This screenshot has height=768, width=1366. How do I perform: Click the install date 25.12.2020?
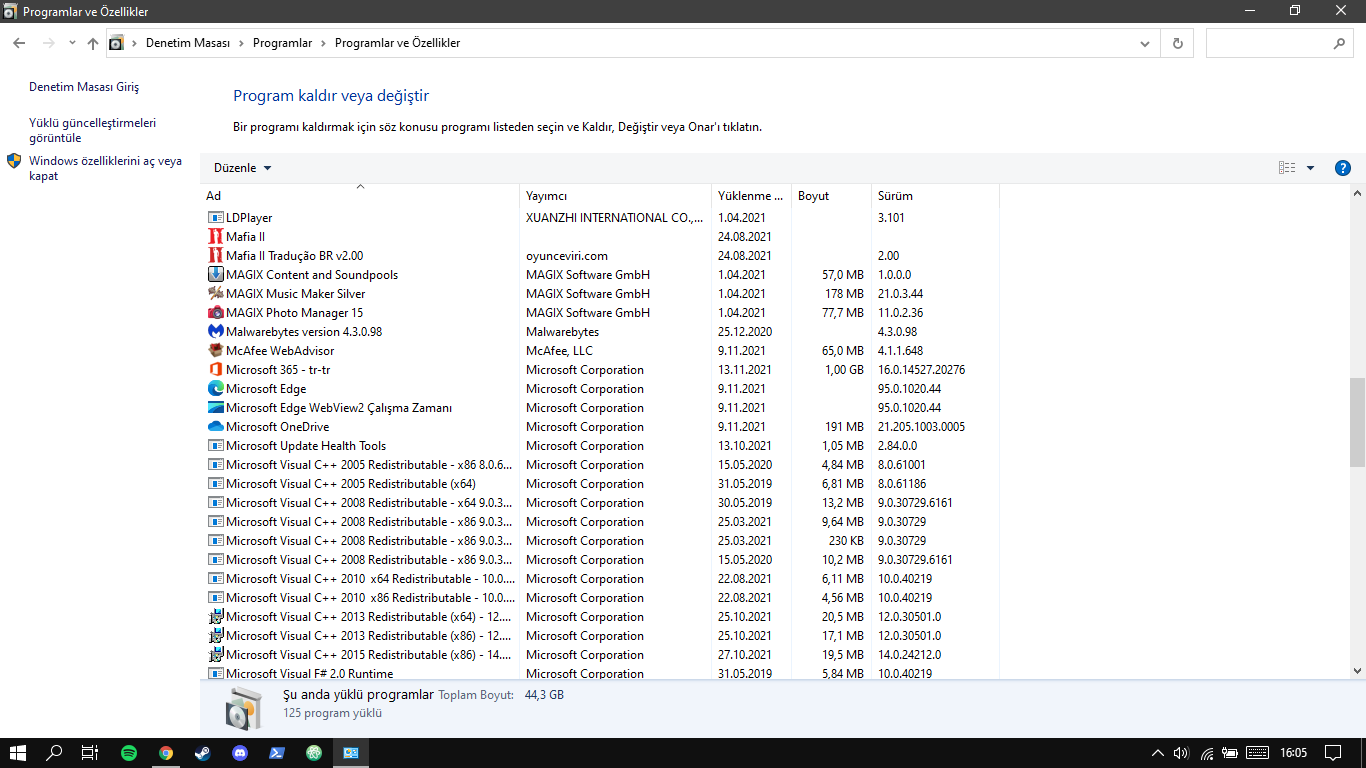[745, 331]
